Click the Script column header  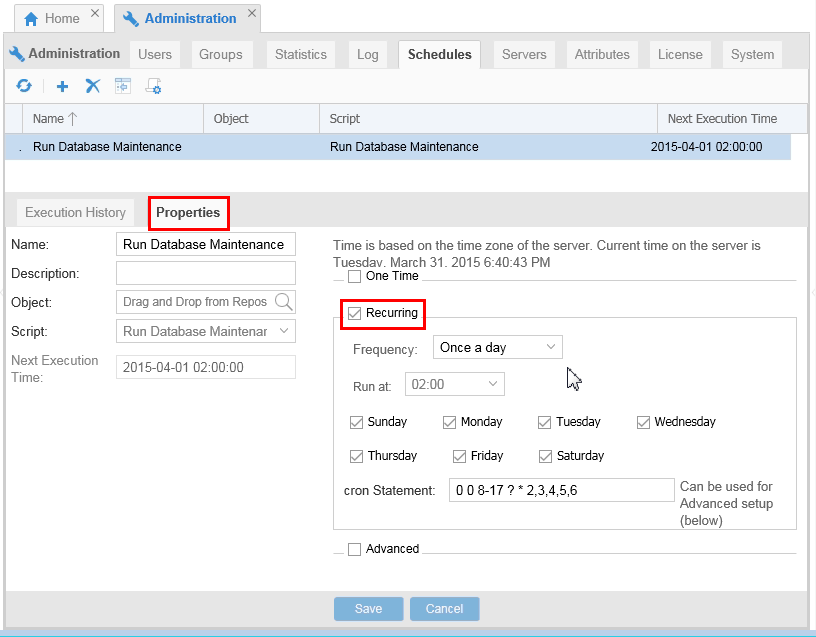point(488,119)
